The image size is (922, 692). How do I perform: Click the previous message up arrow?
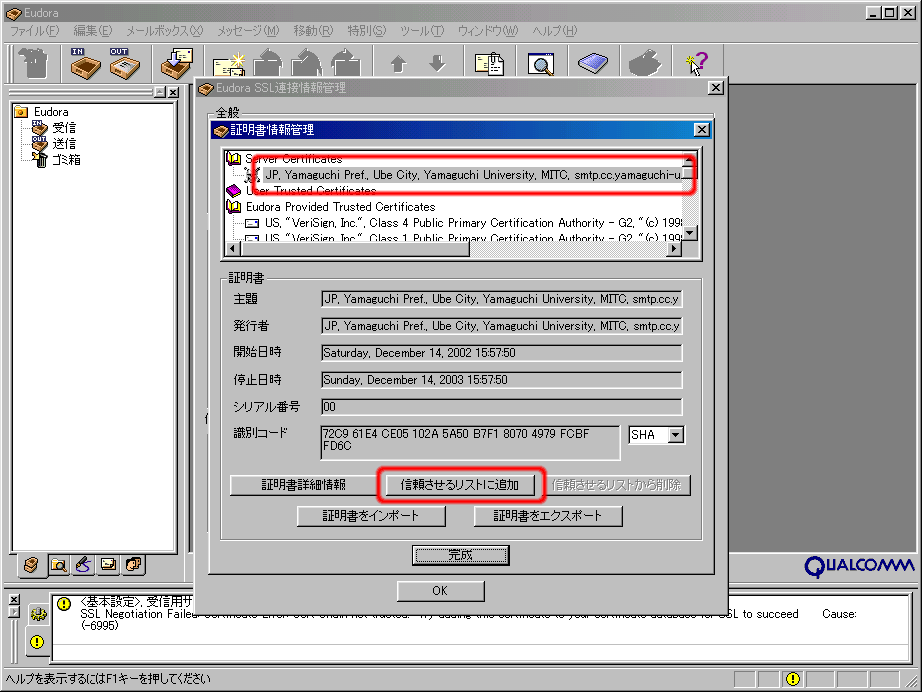[398, 63]
